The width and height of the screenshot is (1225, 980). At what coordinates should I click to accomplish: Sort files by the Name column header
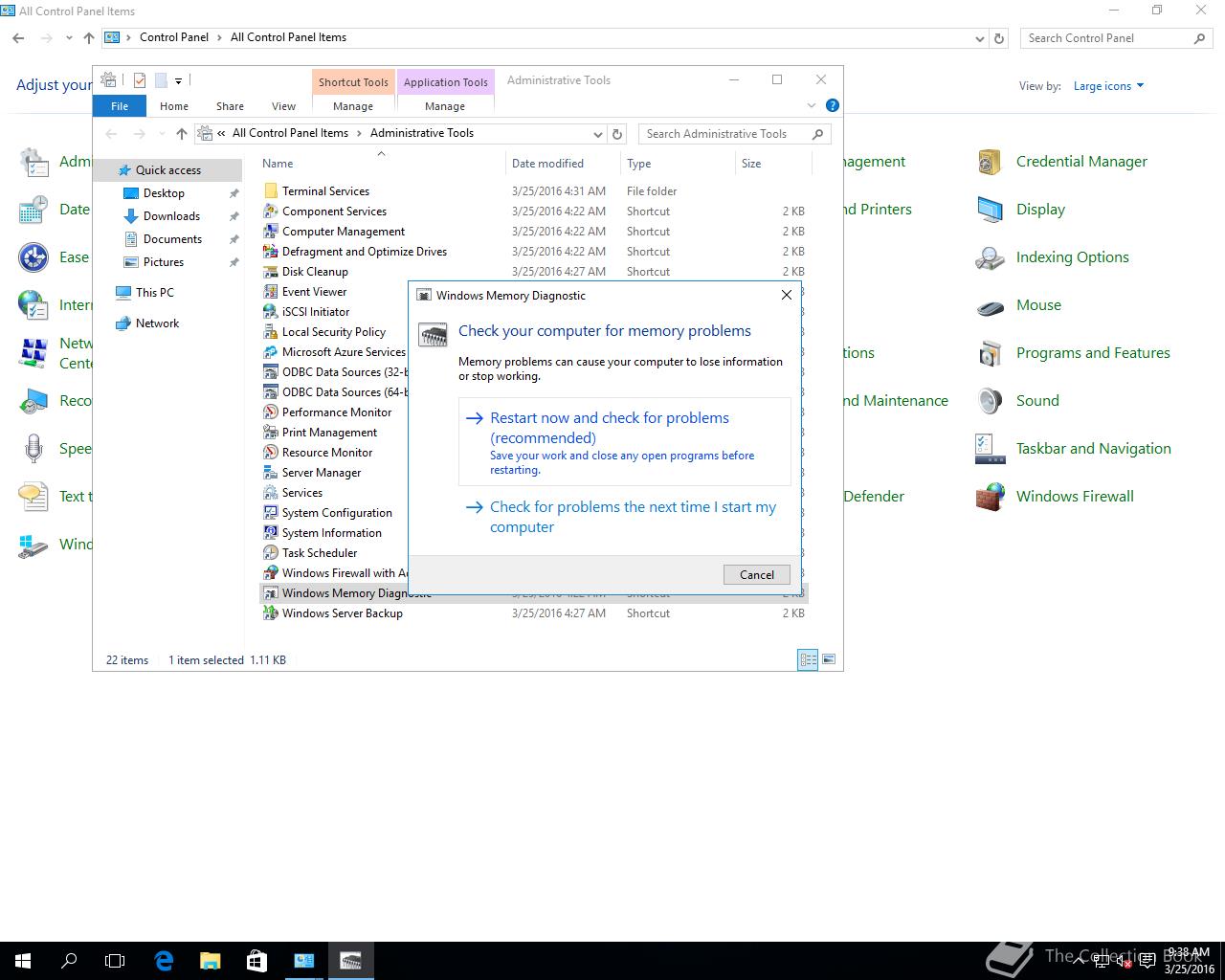381,164
